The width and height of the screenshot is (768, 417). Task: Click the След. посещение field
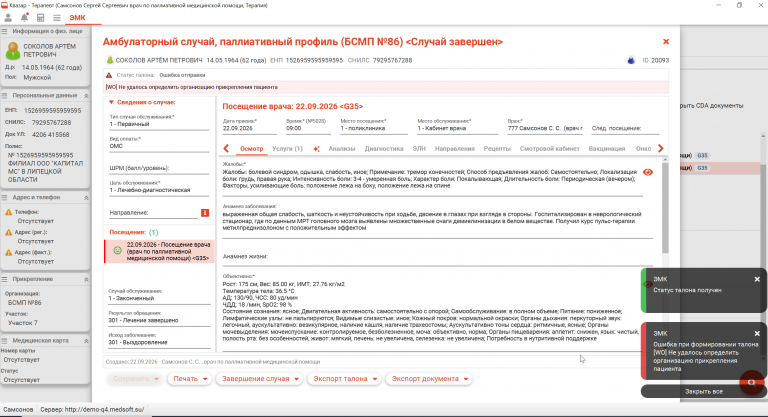pyautogui.click(x=625, y=128)
